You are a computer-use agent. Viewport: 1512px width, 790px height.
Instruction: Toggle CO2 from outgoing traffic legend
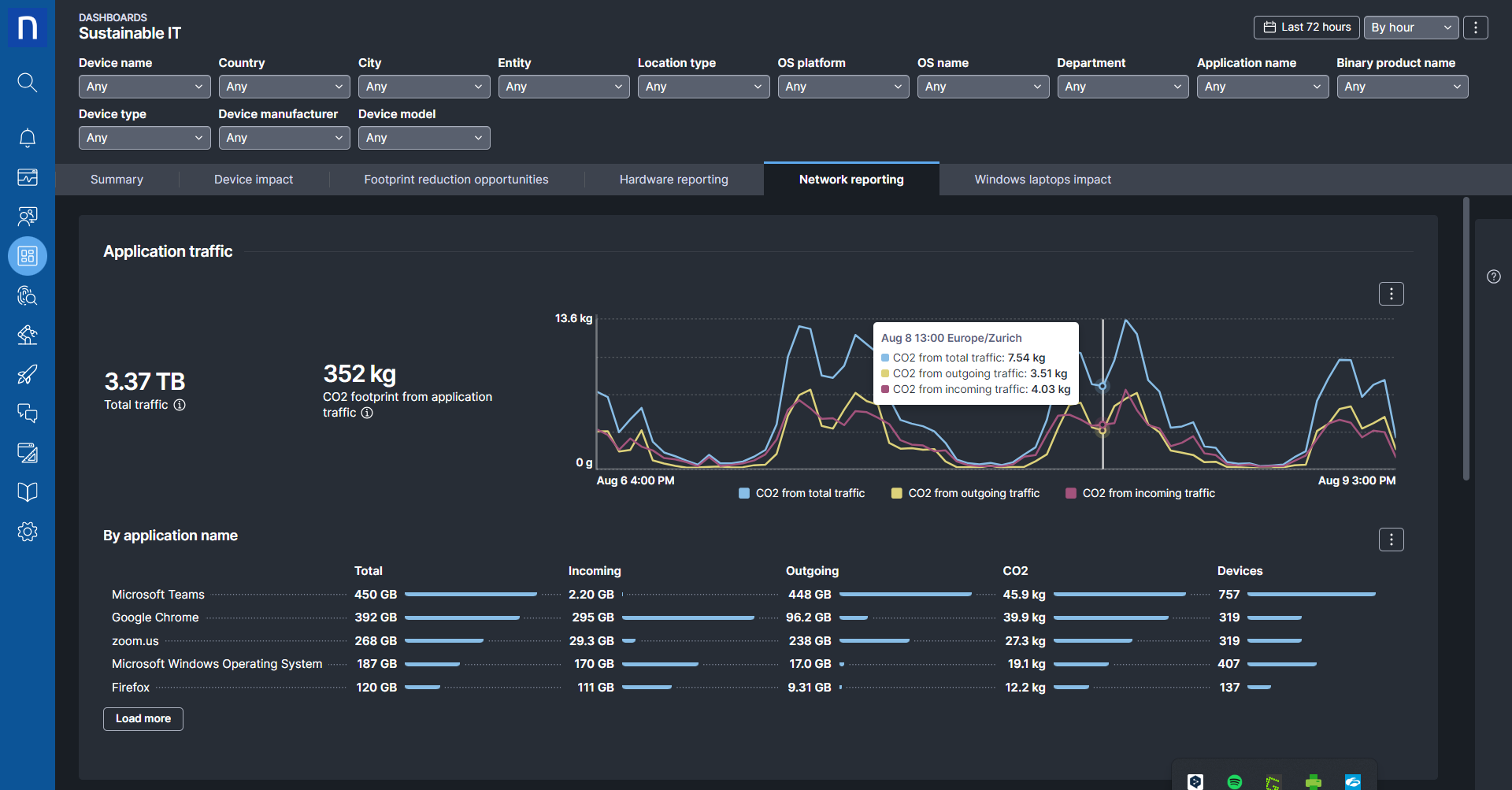pos(965,493)
